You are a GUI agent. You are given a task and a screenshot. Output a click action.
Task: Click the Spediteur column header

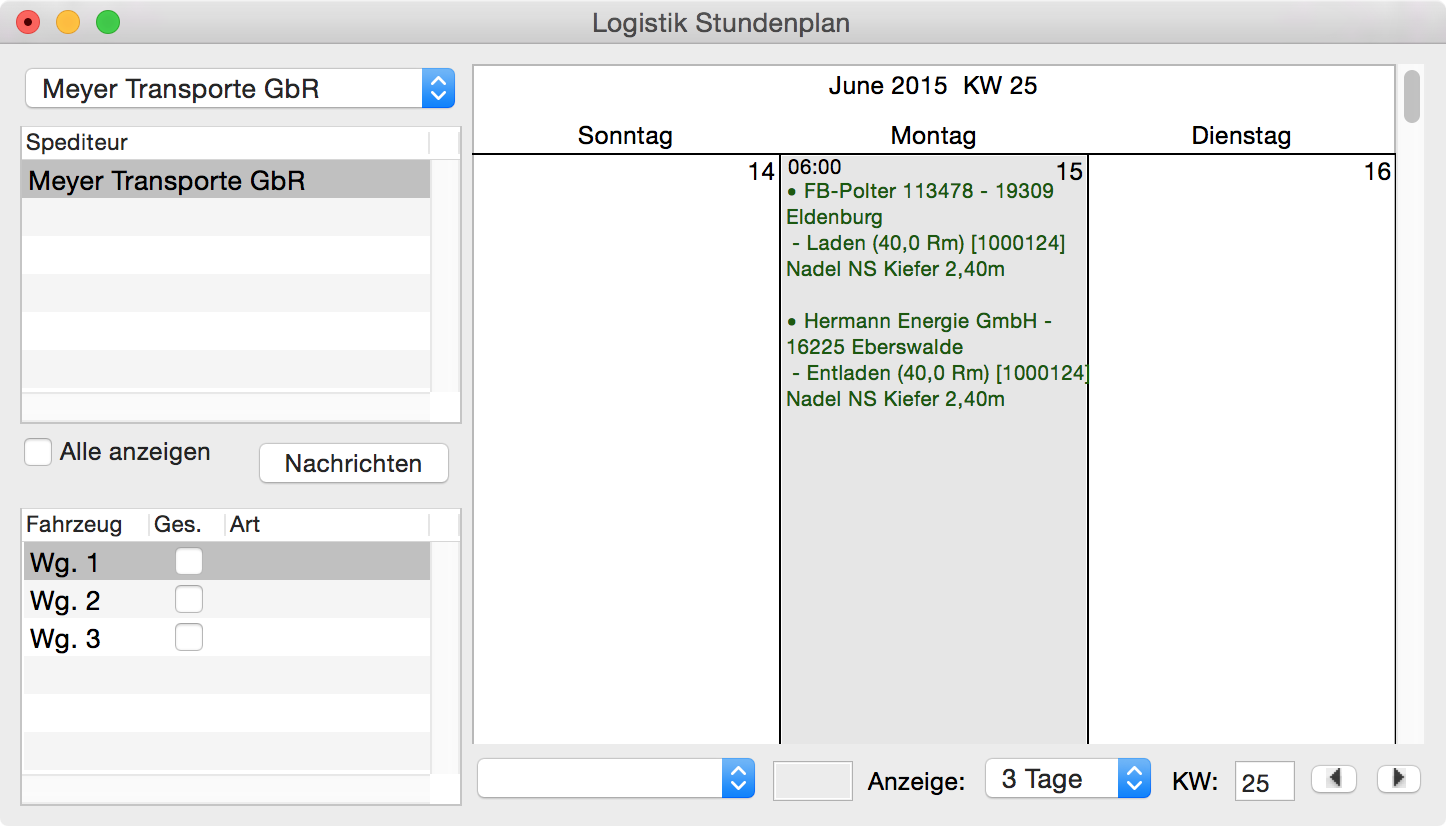77,143
